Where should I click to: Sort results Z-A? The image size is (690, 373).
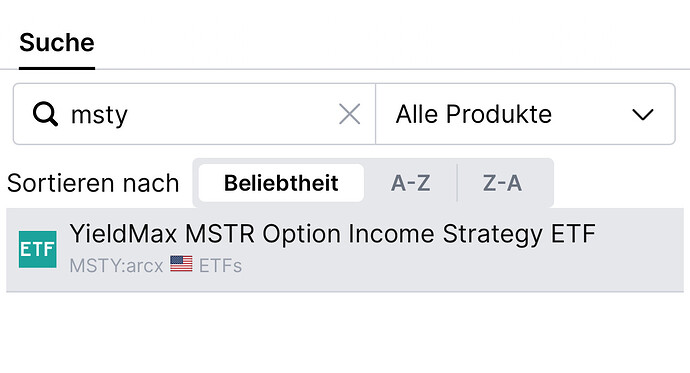(x=503, y=183)
